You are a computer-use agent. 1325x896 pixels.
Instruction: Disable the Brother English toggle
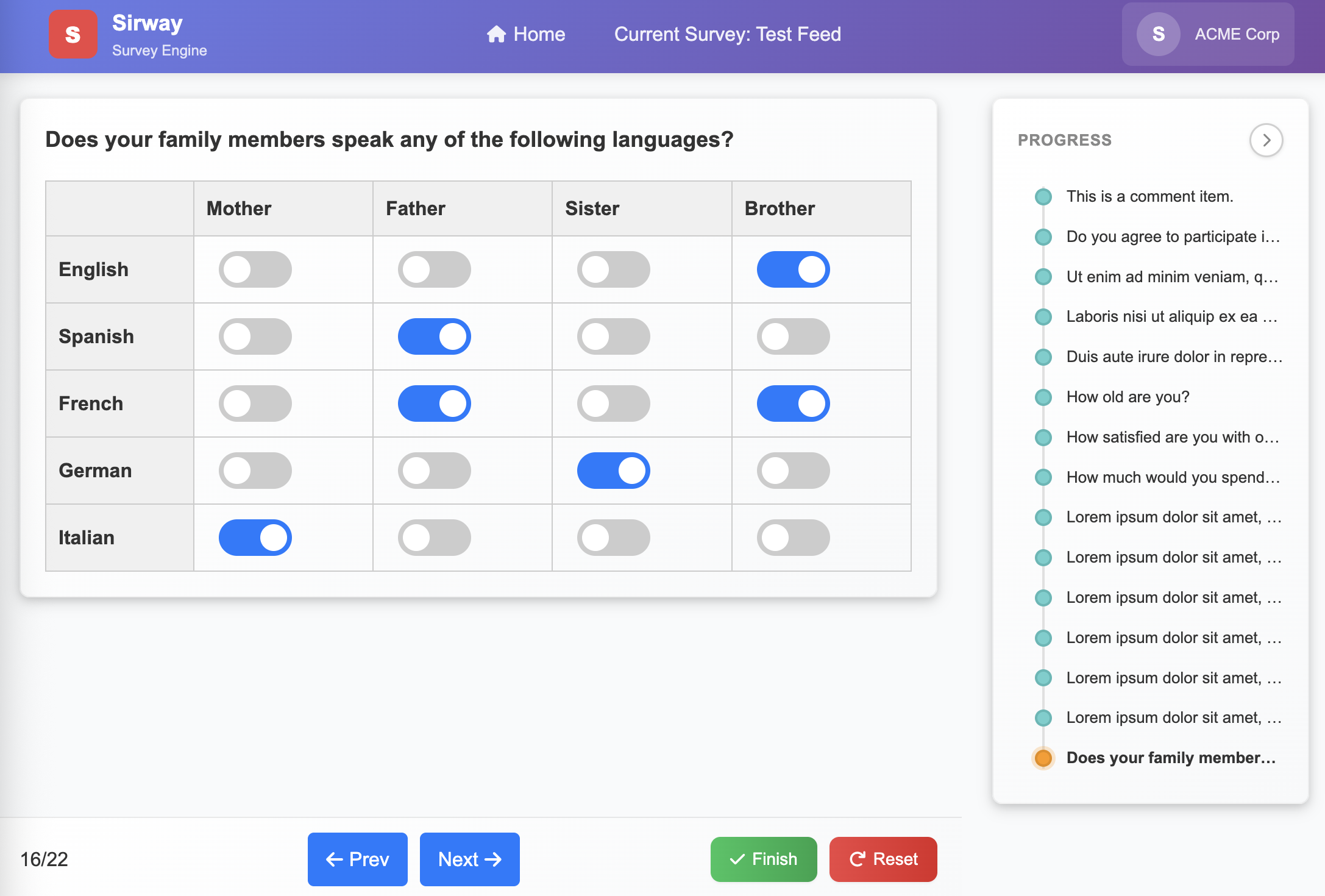(792, 269)
